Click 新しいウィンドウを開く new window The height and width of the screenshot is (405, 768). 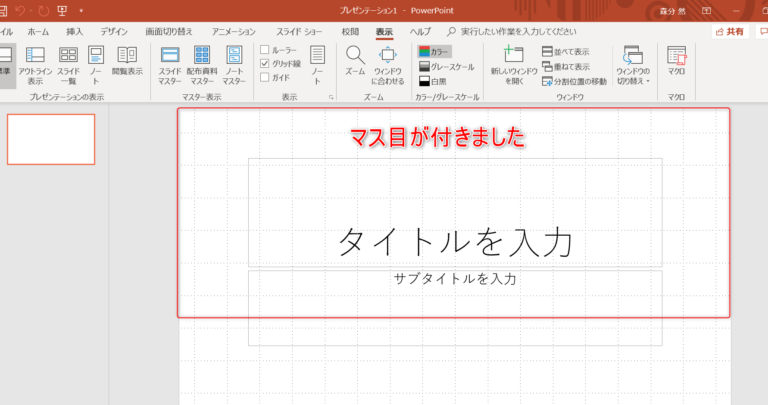pos(514,65)
